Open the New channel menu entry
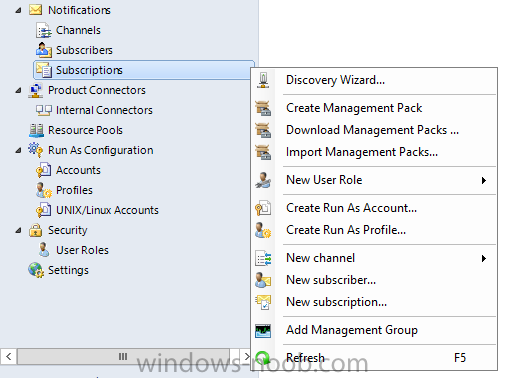Screen dimensions: 505x378 click(374, 258)
